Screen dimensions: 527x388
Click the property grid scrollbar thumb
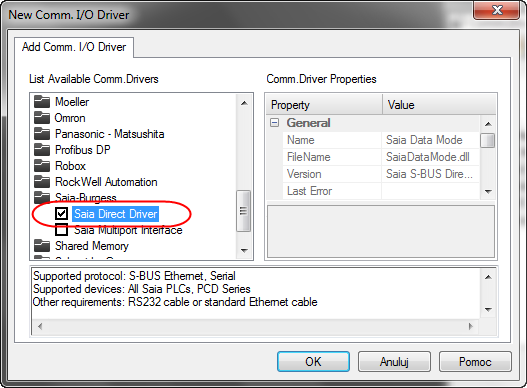[x=488, y=140]
